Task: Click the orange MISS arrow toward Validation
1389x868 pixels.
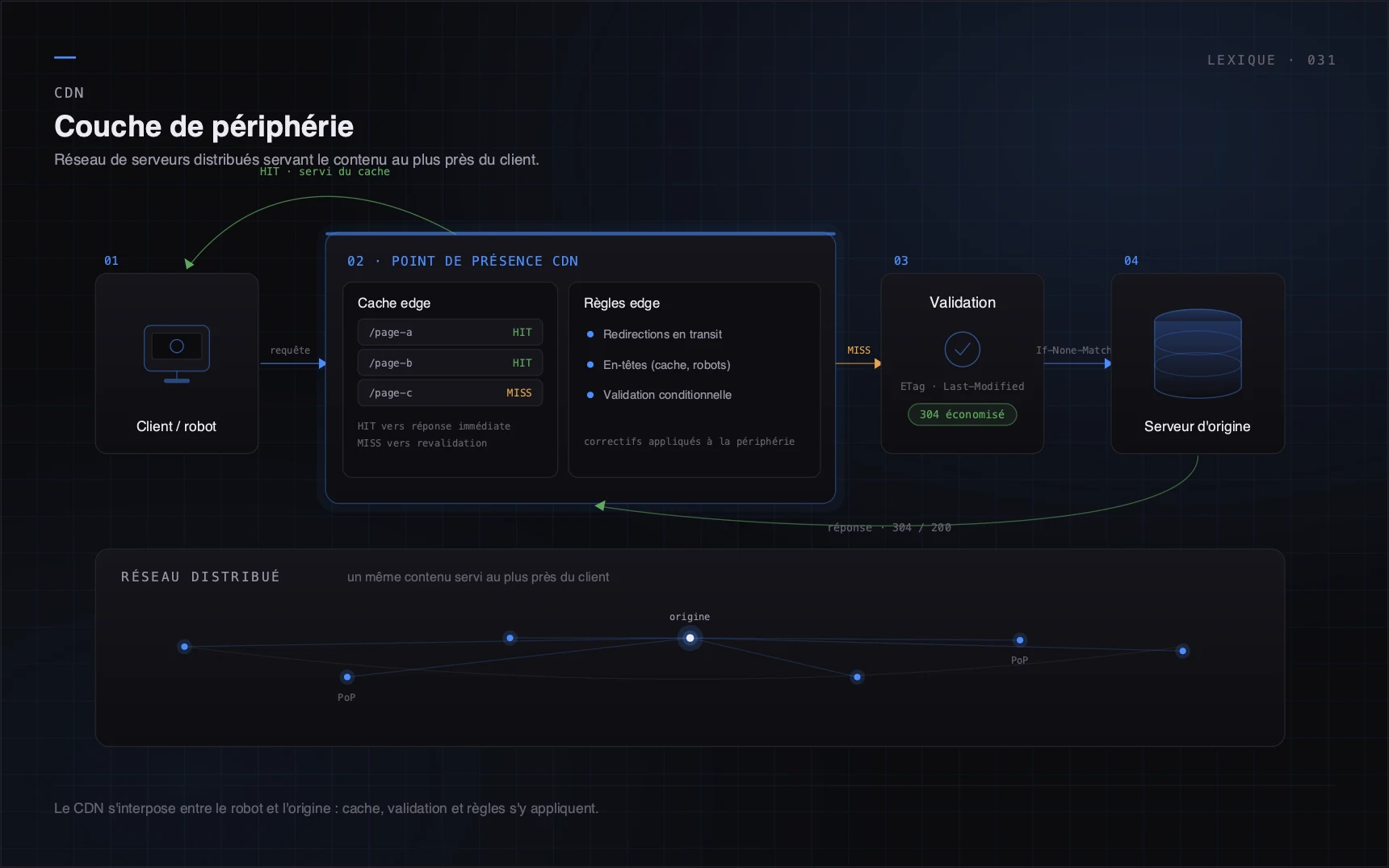Action: click(x=858, y=363)
